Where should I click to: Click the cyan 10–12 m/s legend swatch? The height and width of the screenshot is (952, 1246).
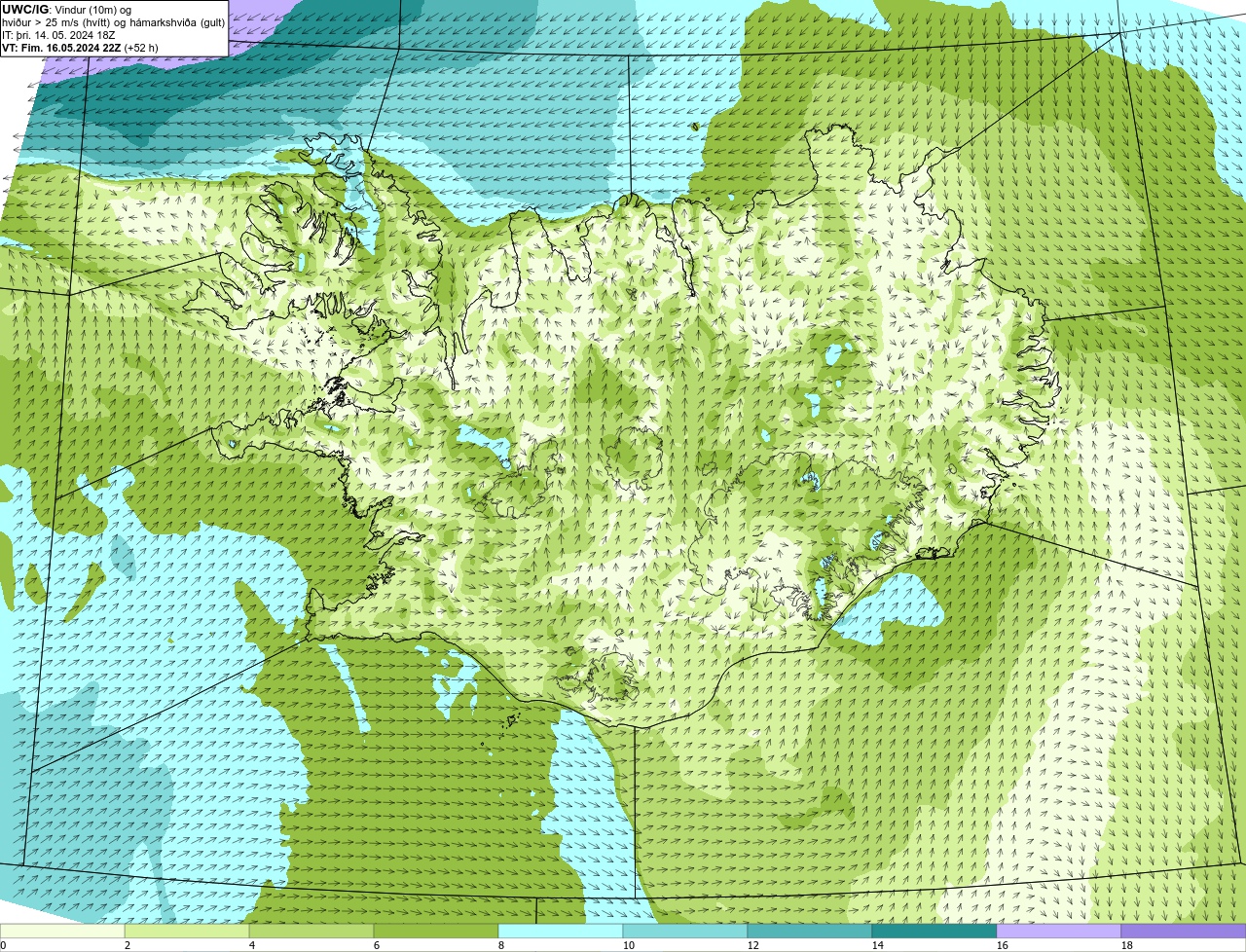click(x=685, y=932)
